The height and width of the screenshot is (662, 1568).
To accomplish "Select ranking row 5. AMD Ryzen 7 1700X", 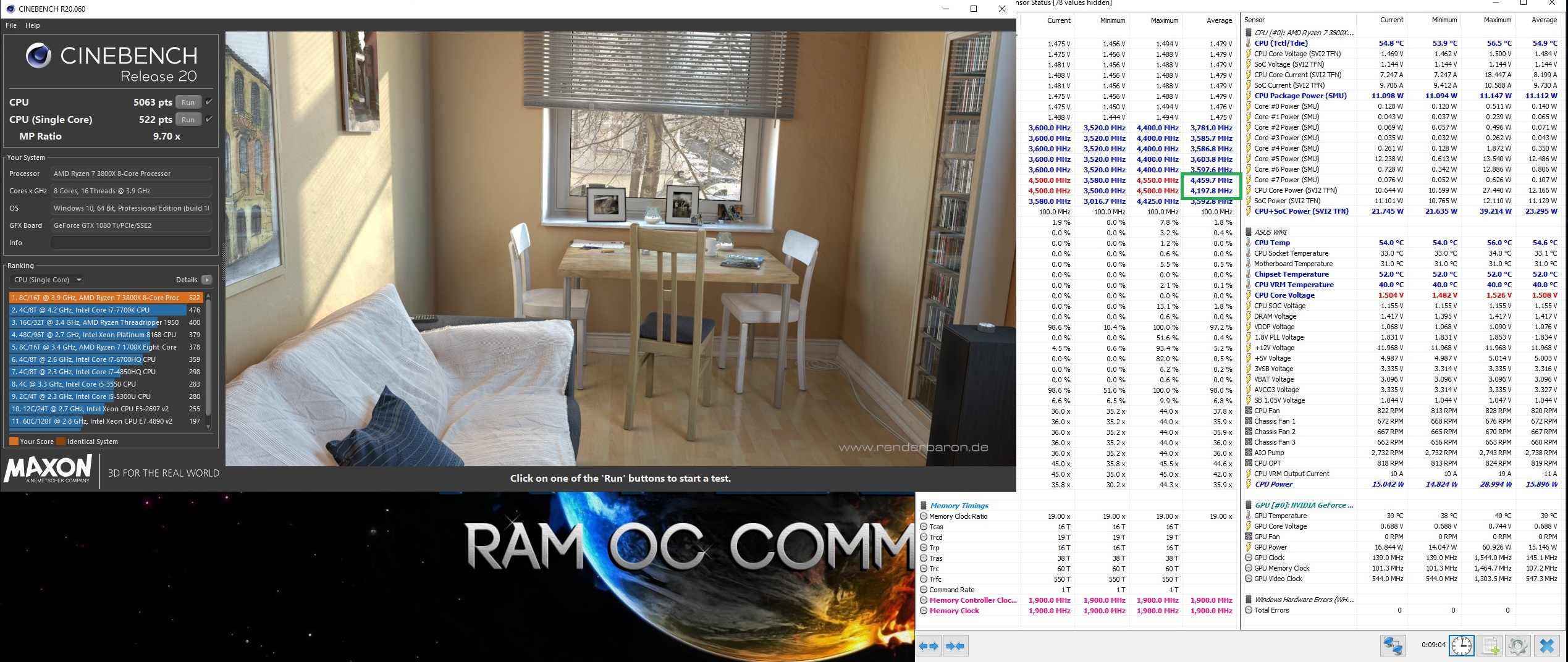I will click(106, 347).
